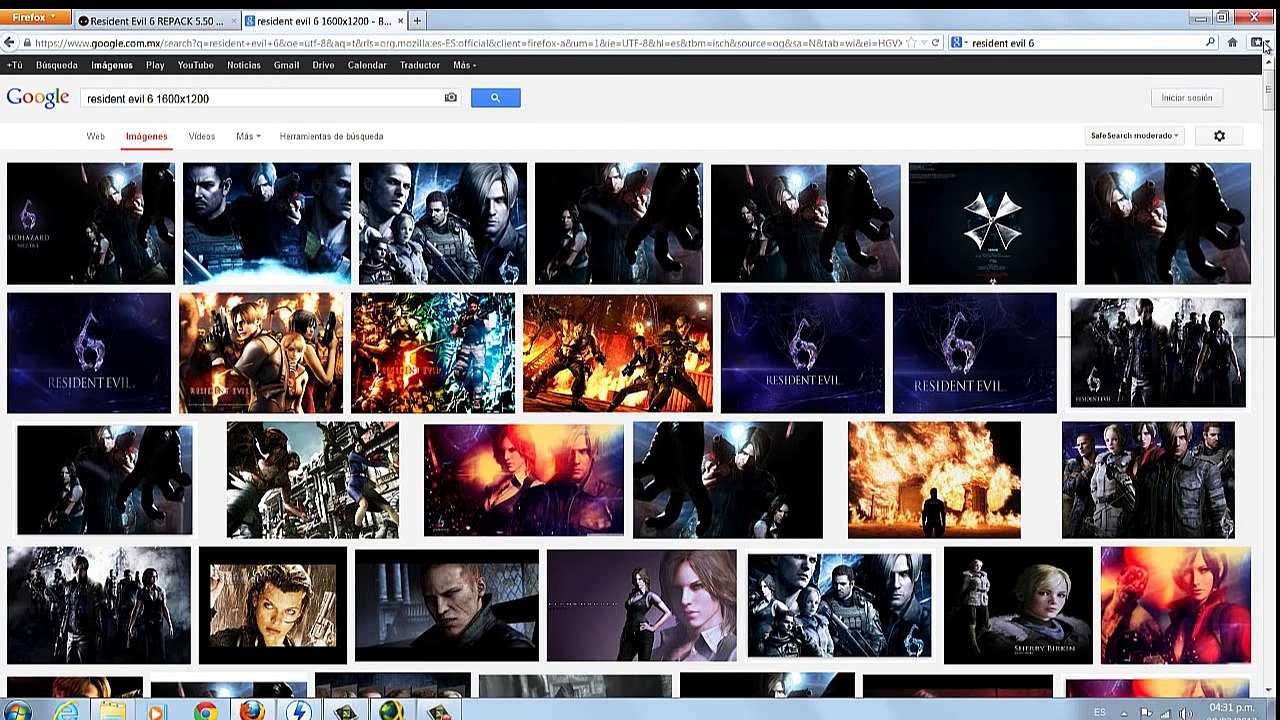Open the silhouette before burning building thumbnail

coord(934,480)
